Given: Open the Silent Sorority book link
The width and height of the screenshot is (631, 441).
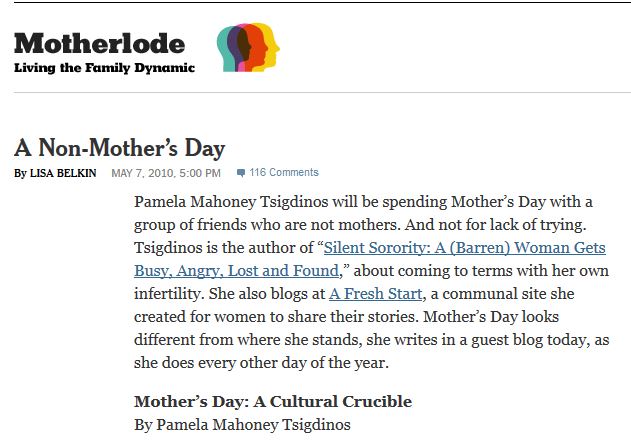Looking at the screenshot, I should pyautogui.click(x=465, y=247).
